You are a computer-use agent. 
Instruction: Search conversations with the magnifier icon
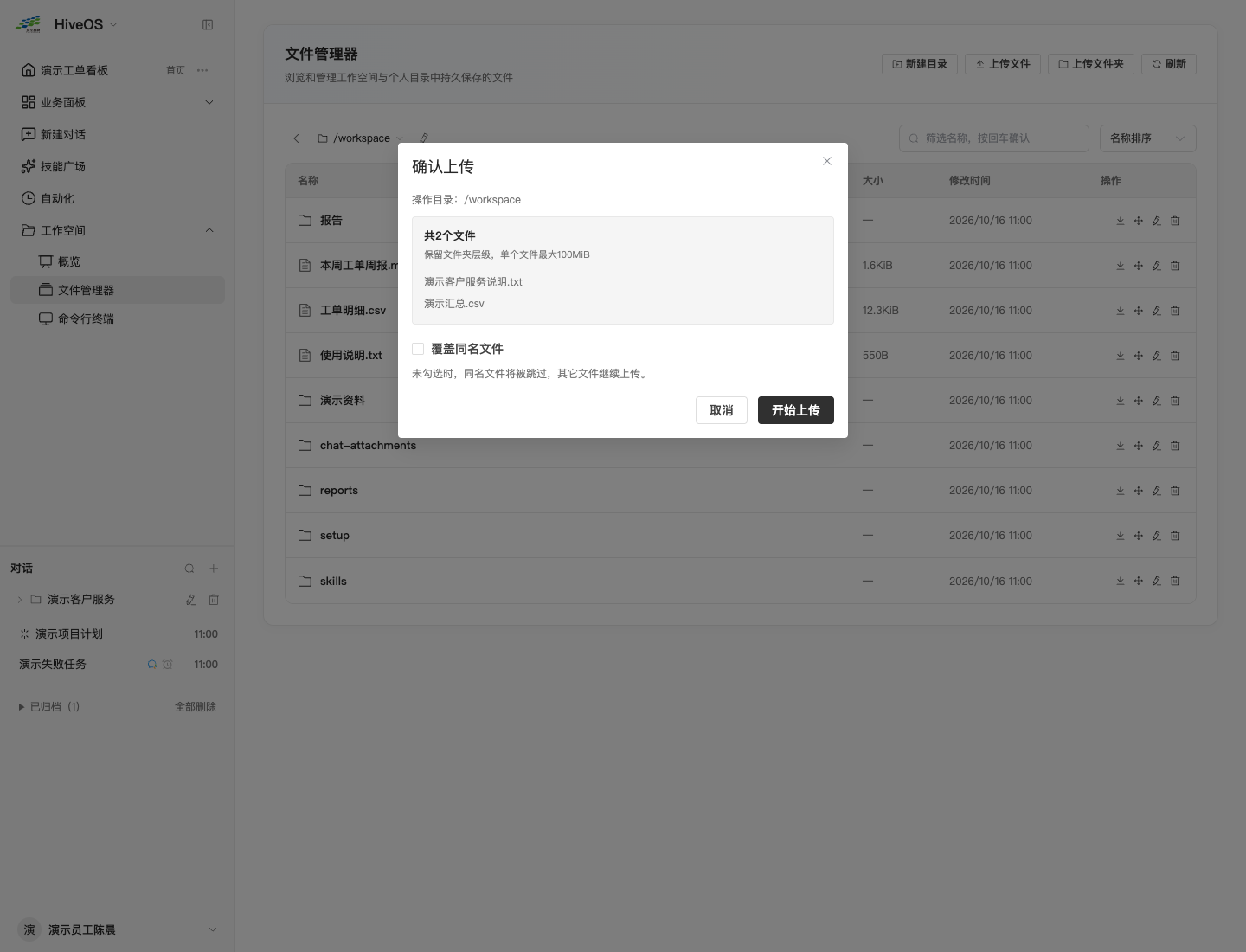(x=189, y=569)
